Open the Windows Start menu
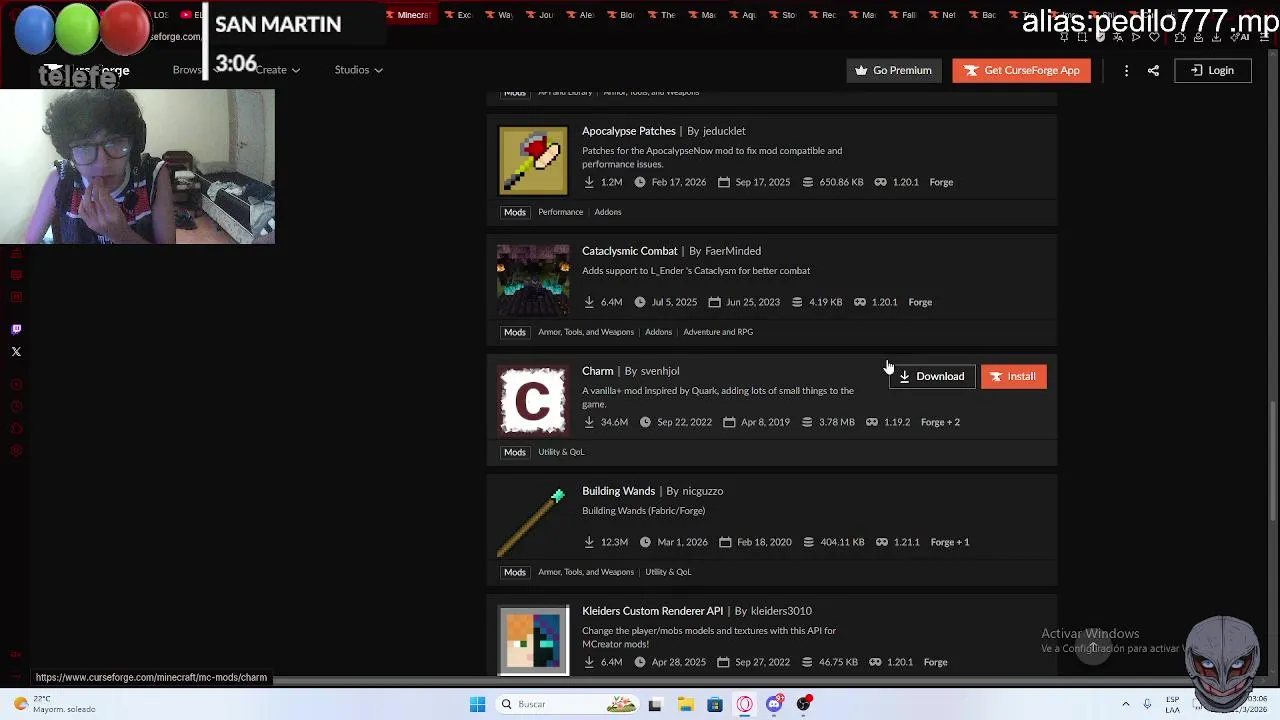This screenshot has height=720, width=1280. coord(477,704)
